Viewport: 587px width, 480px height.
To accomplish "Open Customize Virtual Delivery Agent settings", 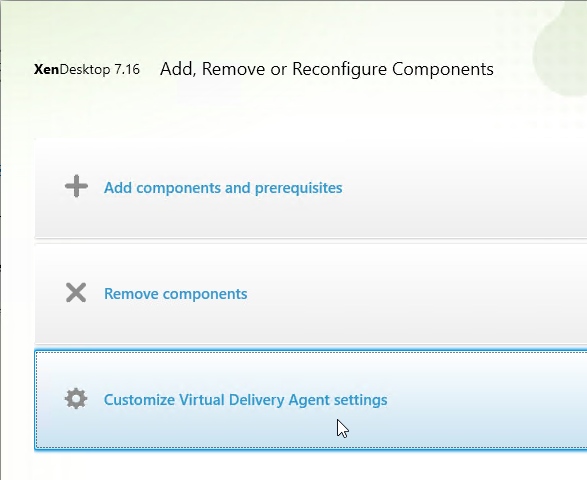I will point(246,400).
